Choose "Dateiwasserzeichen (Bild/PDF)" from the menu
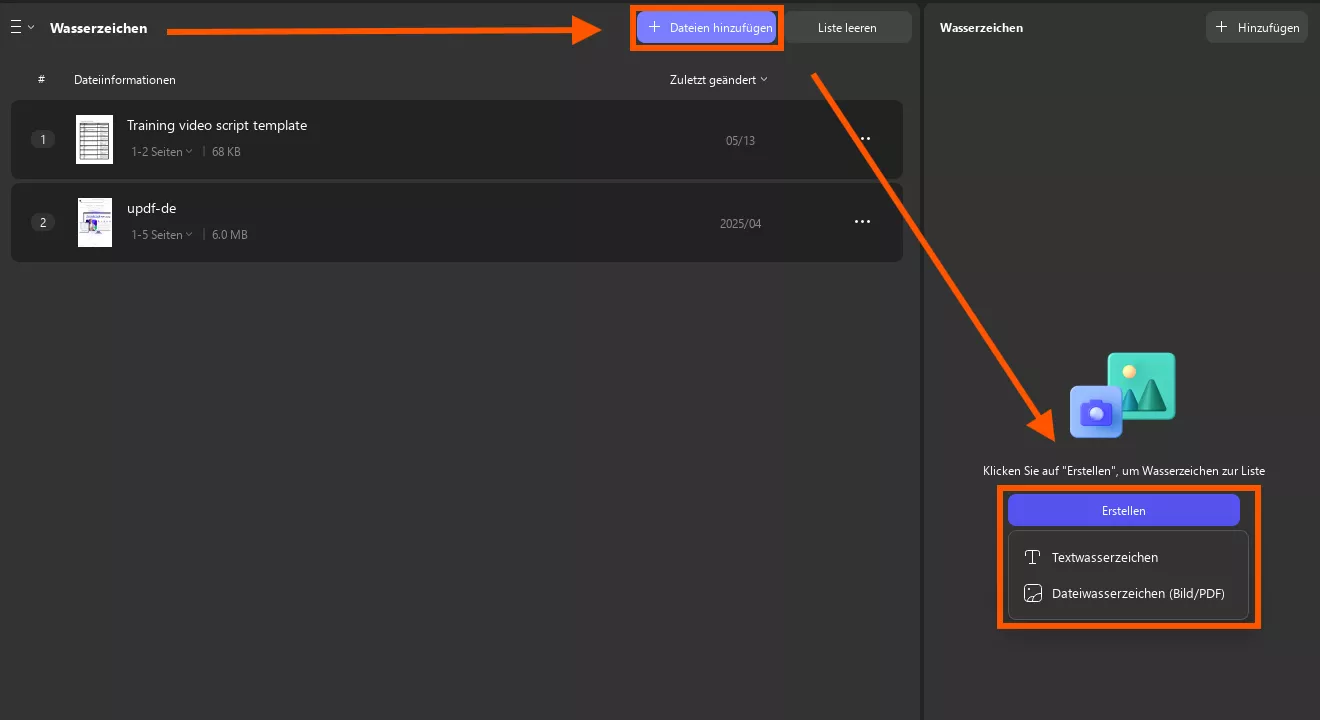1320x720 pixels. 1128,593
